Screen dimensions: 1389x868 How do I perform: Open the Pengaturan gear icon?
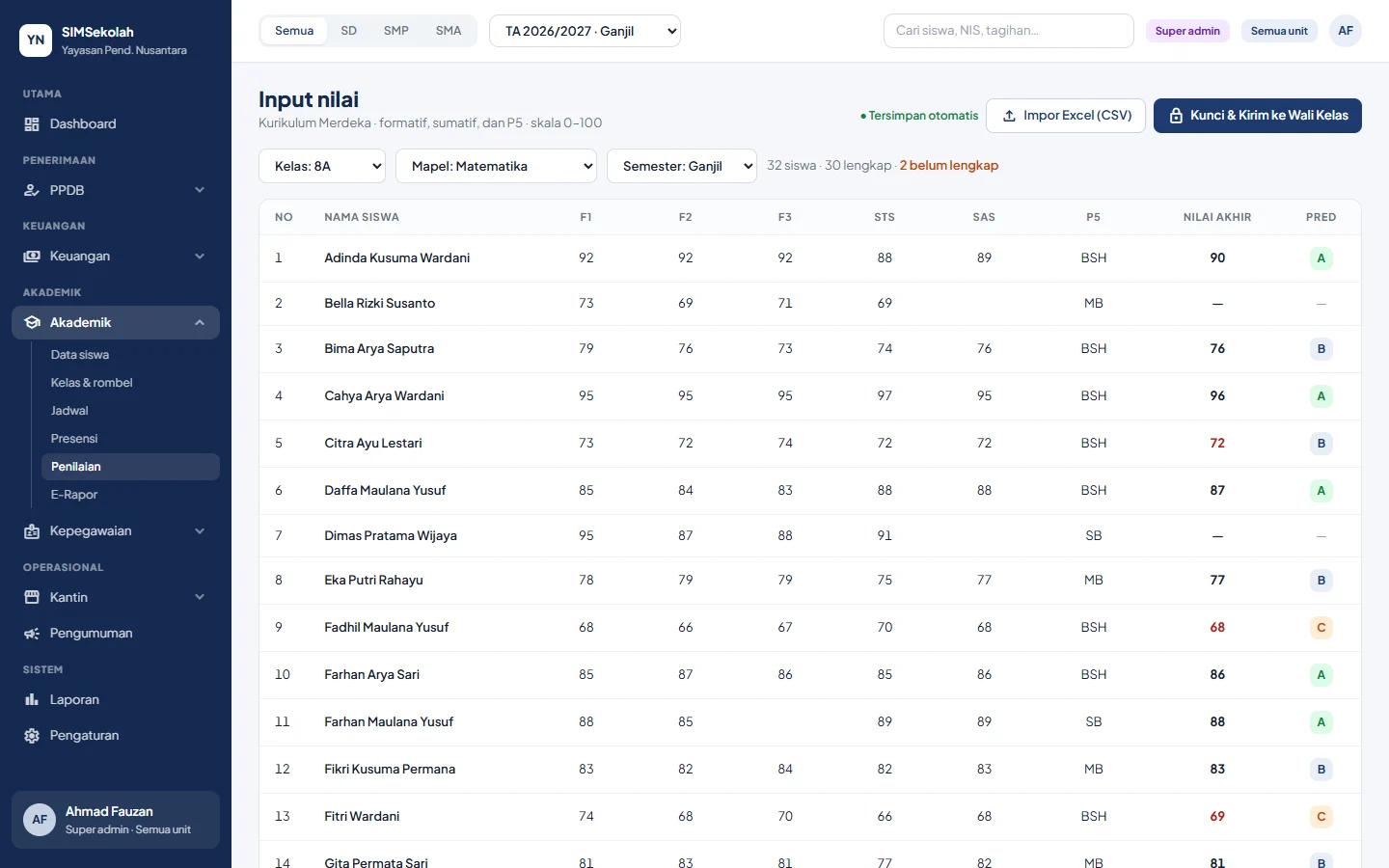pyautogui.click(x=32, y=736)
